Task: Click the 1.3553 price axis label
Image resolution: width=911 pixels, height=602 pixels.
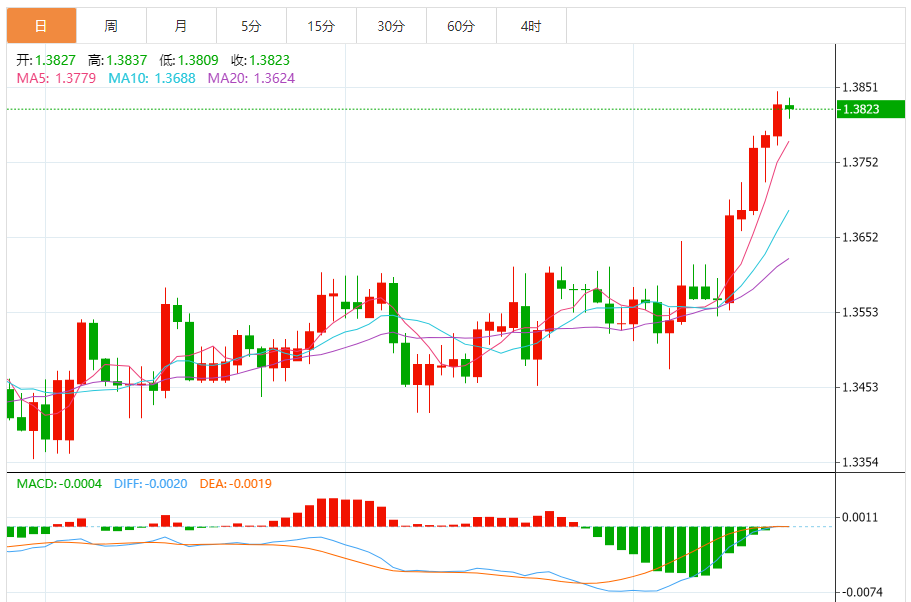Action: pos(860,312)
